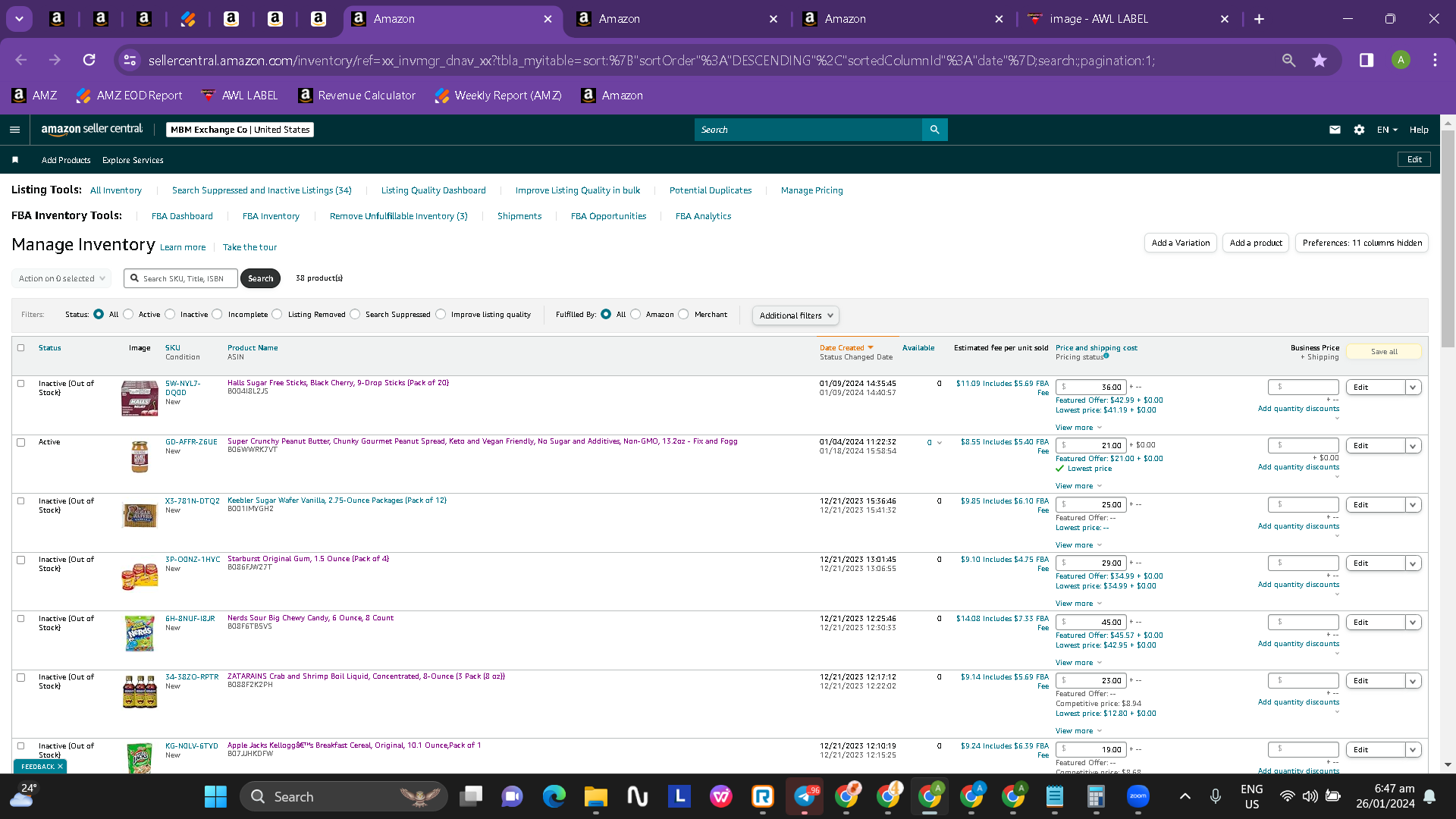Viewport: 1456px width, 819px height.
Task: Expand View more for Halls row
Action: (1078, 428)
